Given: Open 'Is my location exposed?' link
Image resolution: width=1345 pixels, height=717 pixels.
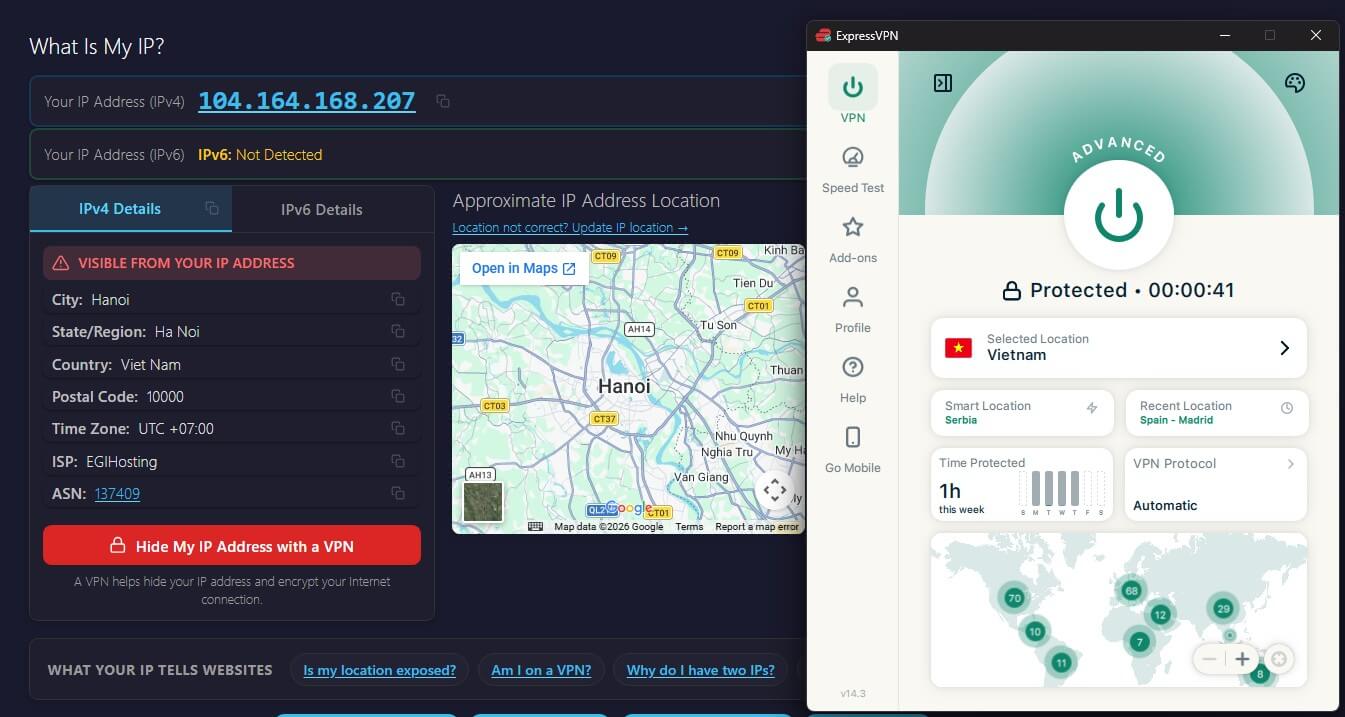Looking at the screenshot, I should [x=379, y=670].
